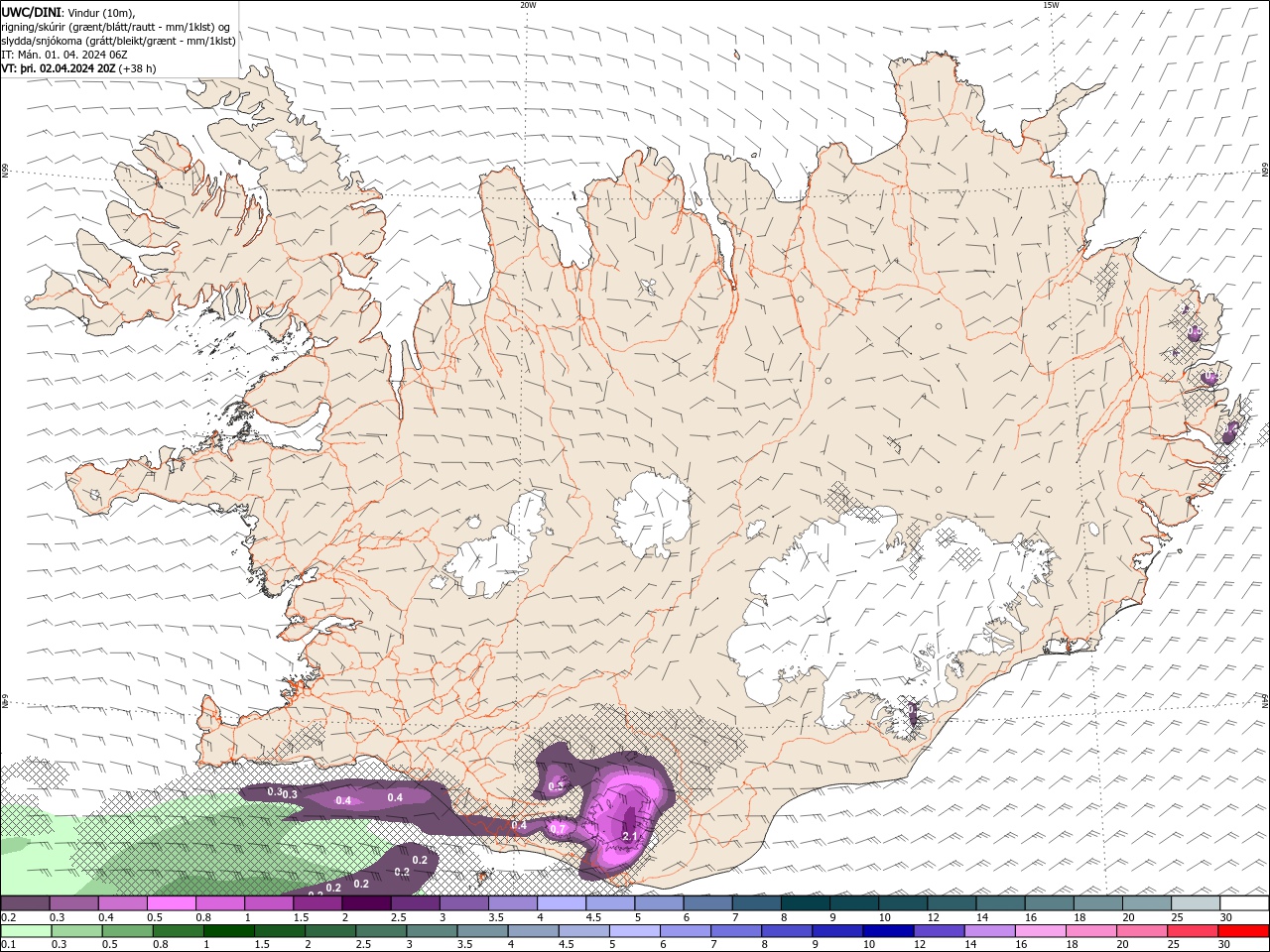Image resolution: width=1270 pixels, height=952 pixels.
Task: Click the rain legend swatch starting at 25
Action: [1195, 931]
